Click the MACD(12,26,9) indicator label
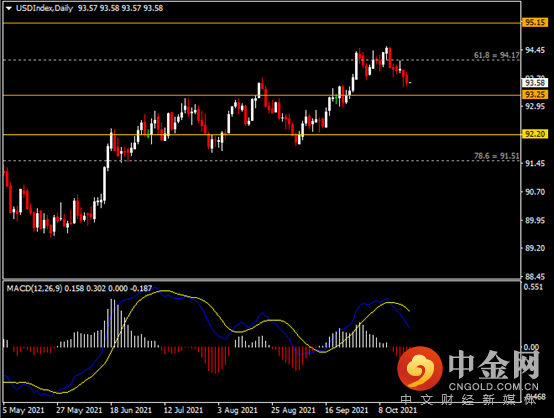Image resolution: width=554 pixels, height=418 pixels. click(34, 289)
